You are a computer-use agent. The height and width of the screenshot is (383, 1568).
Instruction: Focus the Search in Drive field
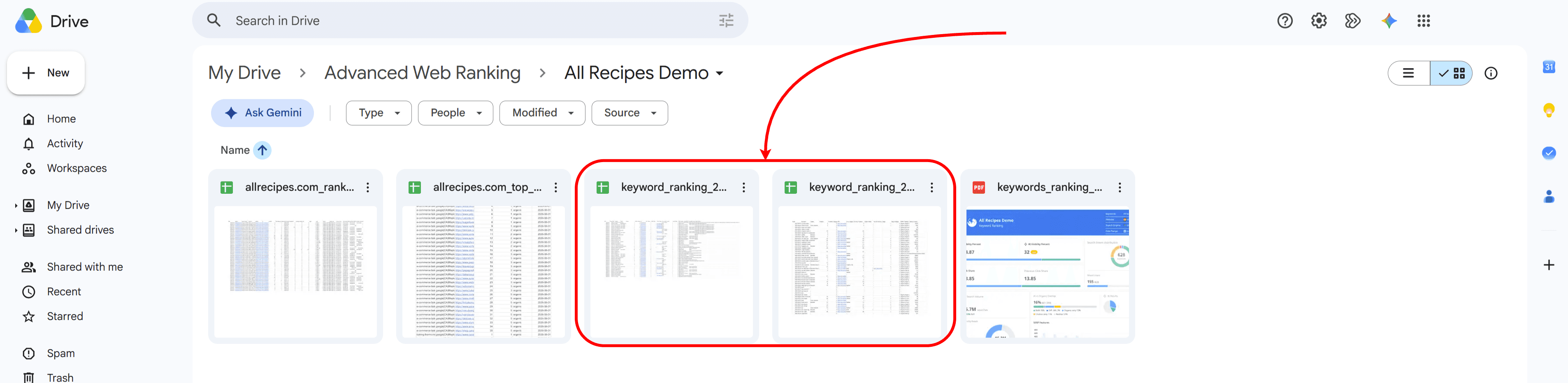coord(470,21)
